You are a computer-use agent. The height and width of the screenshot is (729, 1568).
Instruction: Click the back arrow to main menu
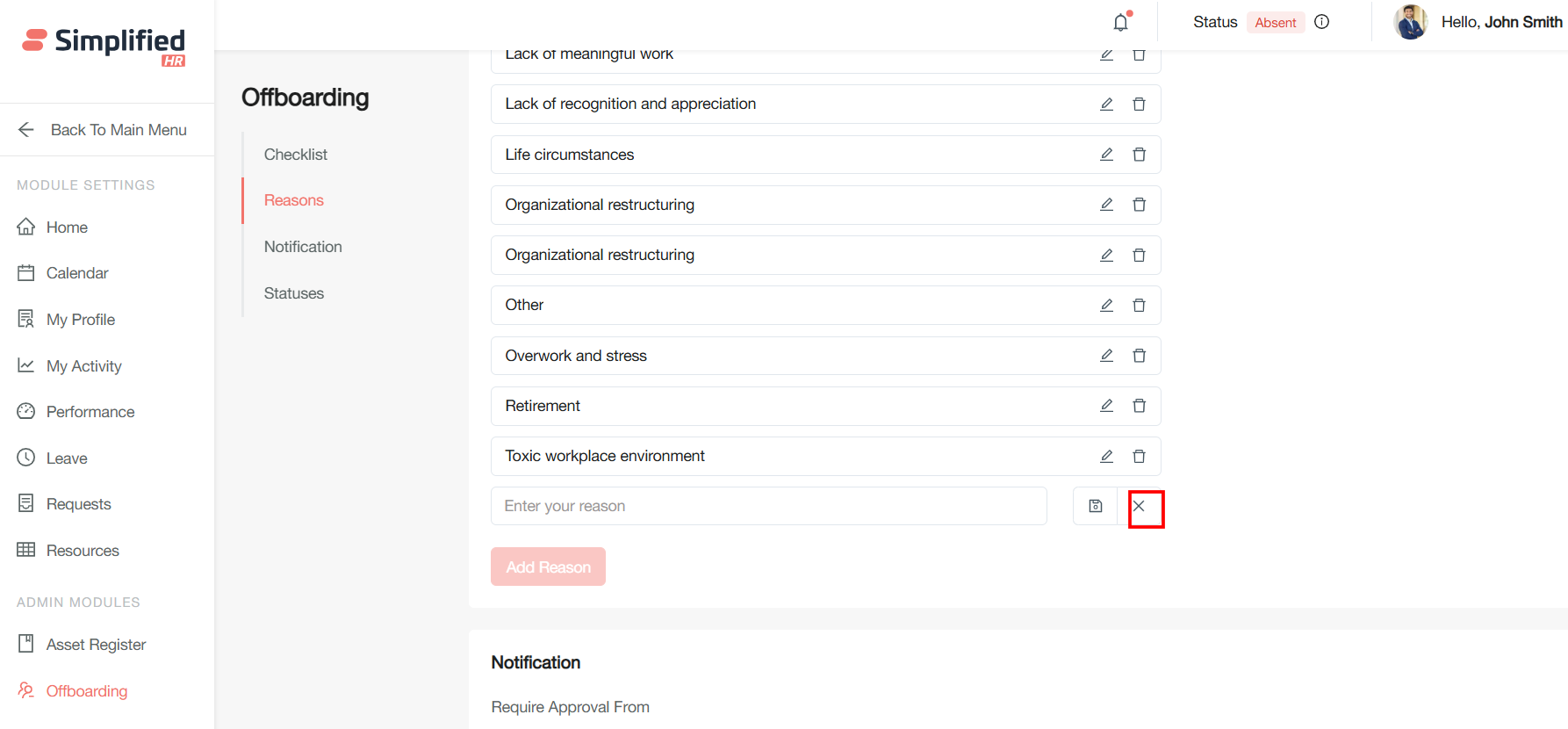(26, 130)
